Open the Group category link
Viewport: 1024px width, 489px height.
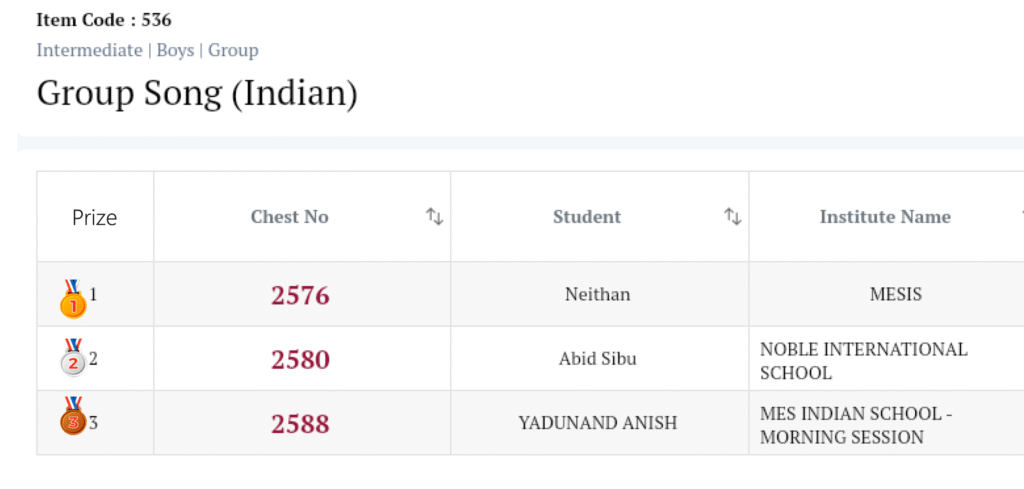[x=233, y=50]
